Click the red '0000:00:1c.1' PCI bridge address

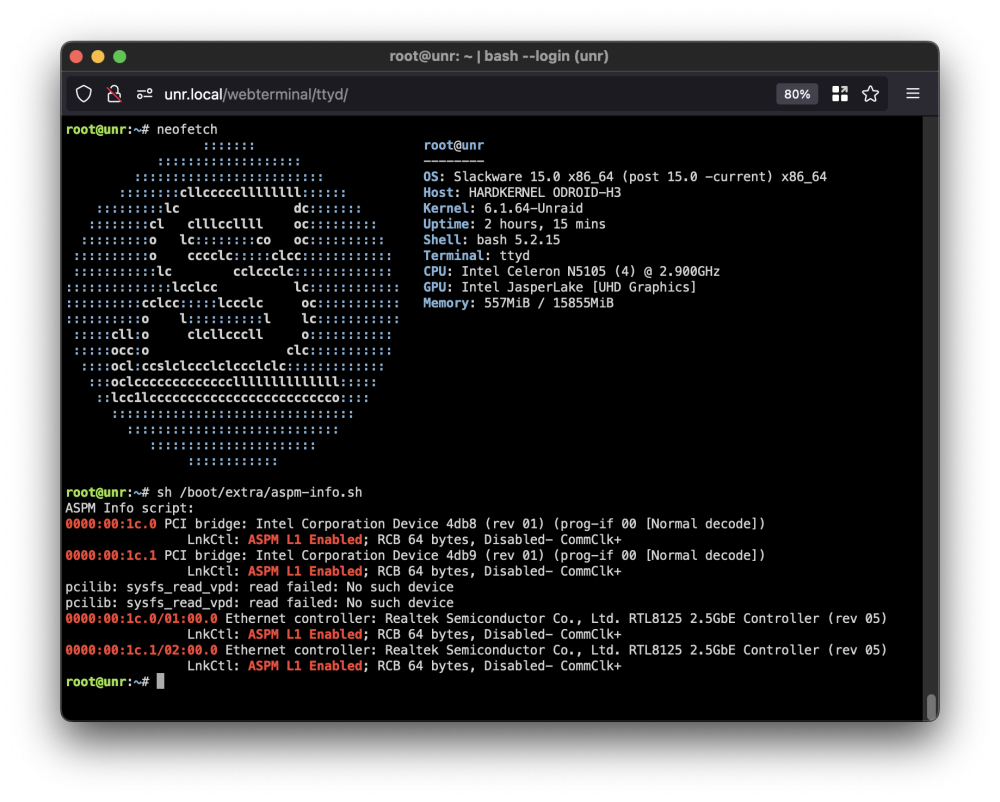[111, 555]
